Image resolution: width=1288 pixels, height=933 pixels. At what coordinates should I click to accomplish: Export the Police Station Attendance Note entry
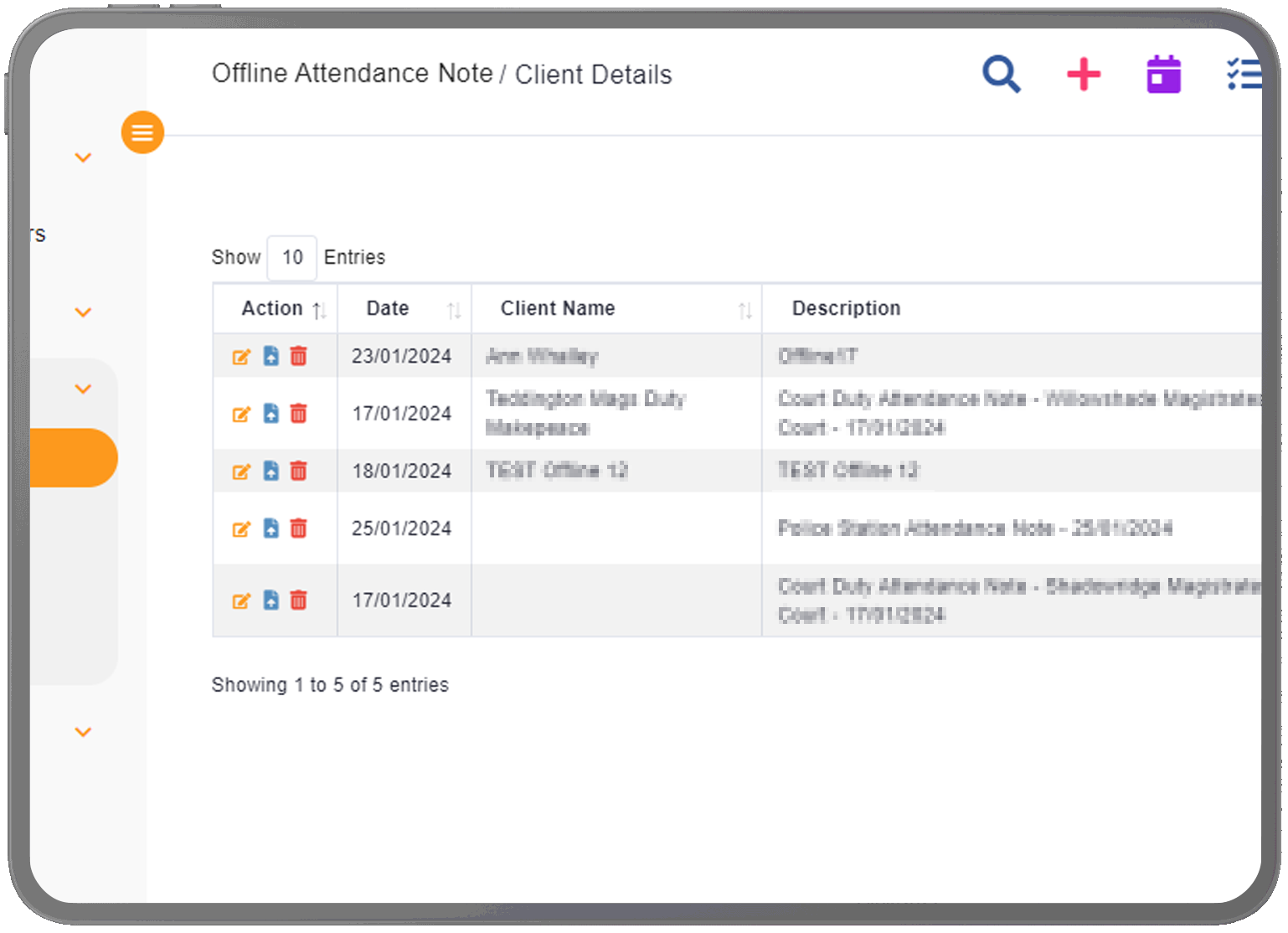[x=271, y=528]
